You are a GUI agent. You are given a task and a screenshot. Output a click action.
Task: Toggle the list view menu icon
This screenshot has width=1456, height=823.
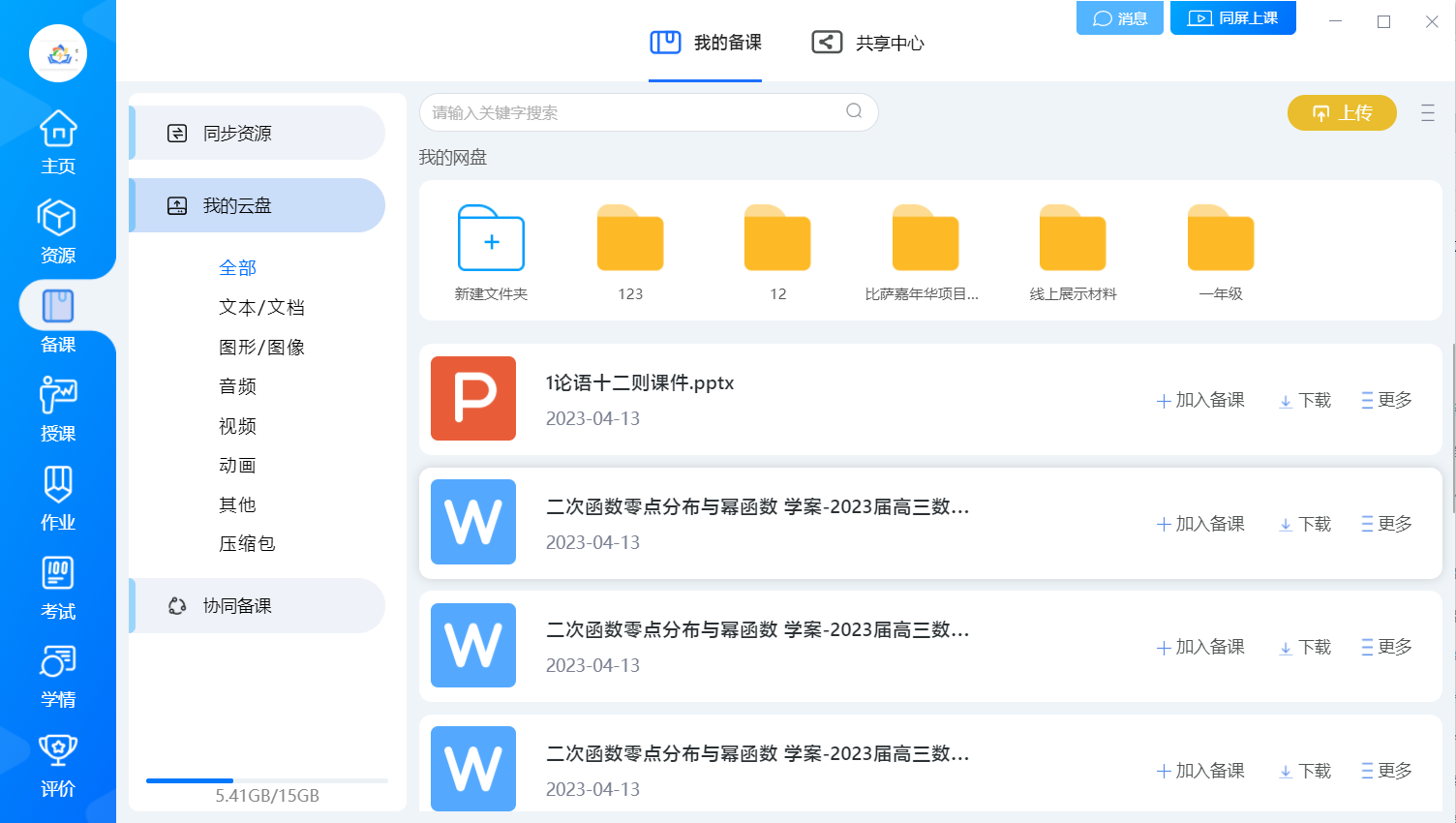[x=1427, y=113]
